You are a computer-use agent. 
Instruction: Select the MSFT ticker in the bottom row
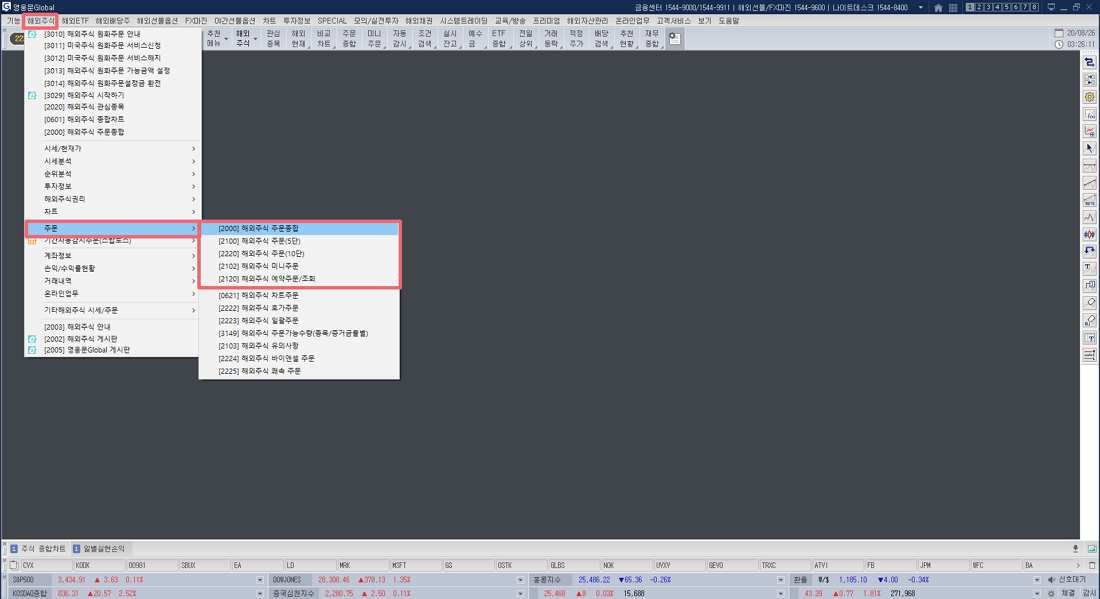(415, 565)
